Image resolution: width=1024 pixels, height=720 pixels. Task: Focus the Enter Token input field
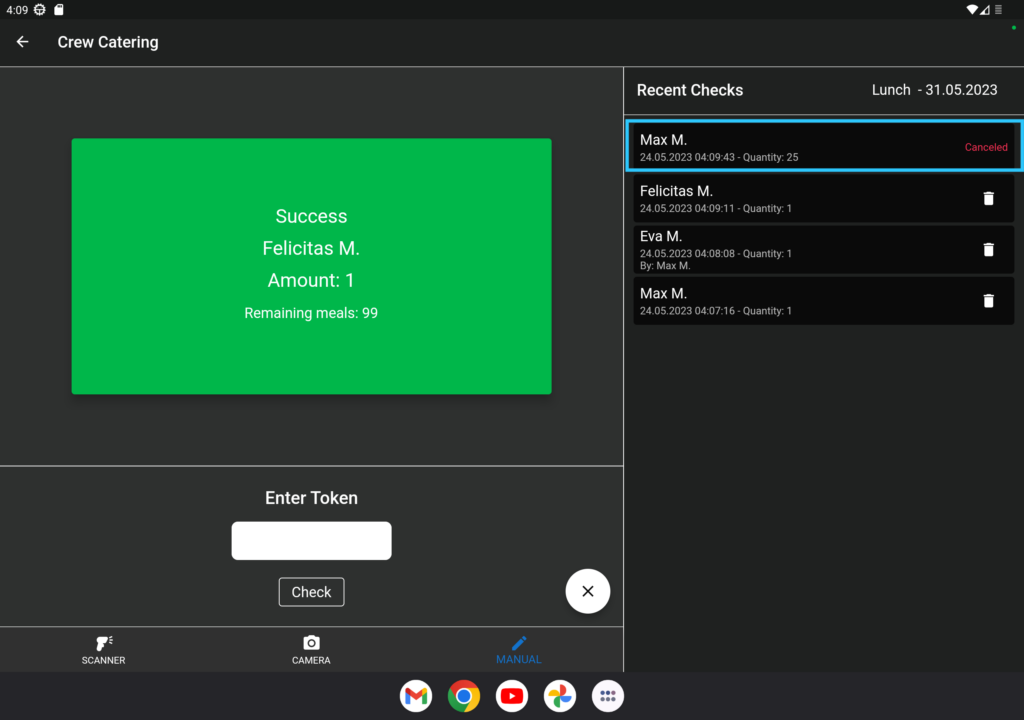pos(312,540)
